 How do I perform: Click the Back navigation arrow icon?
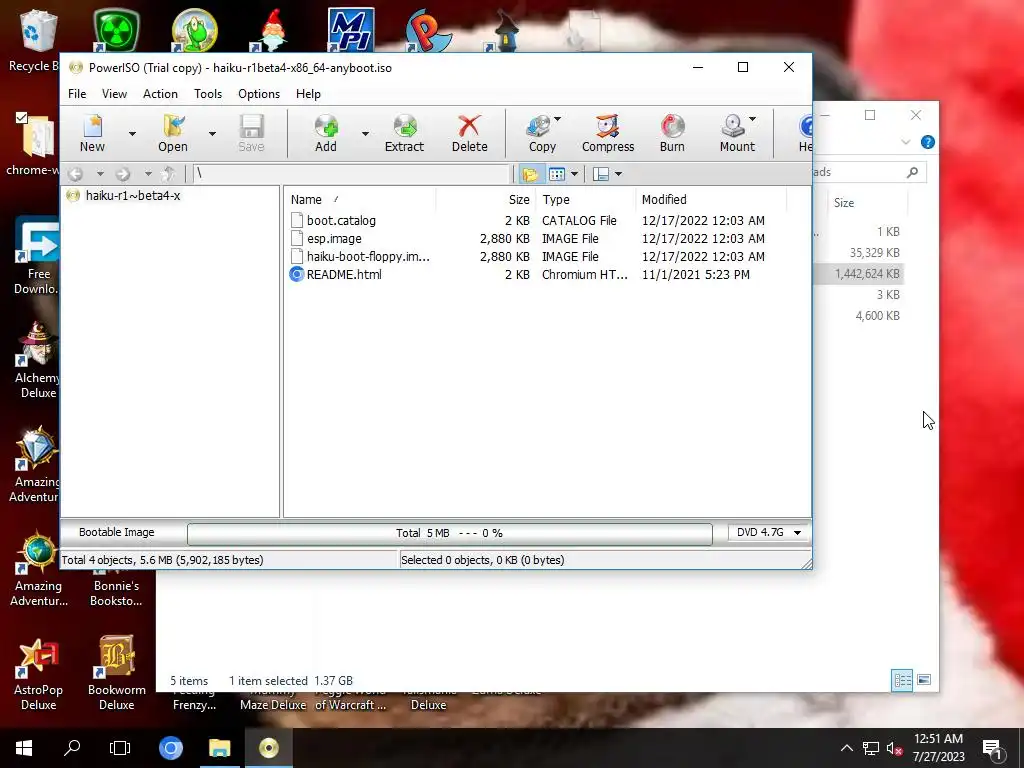76,174
